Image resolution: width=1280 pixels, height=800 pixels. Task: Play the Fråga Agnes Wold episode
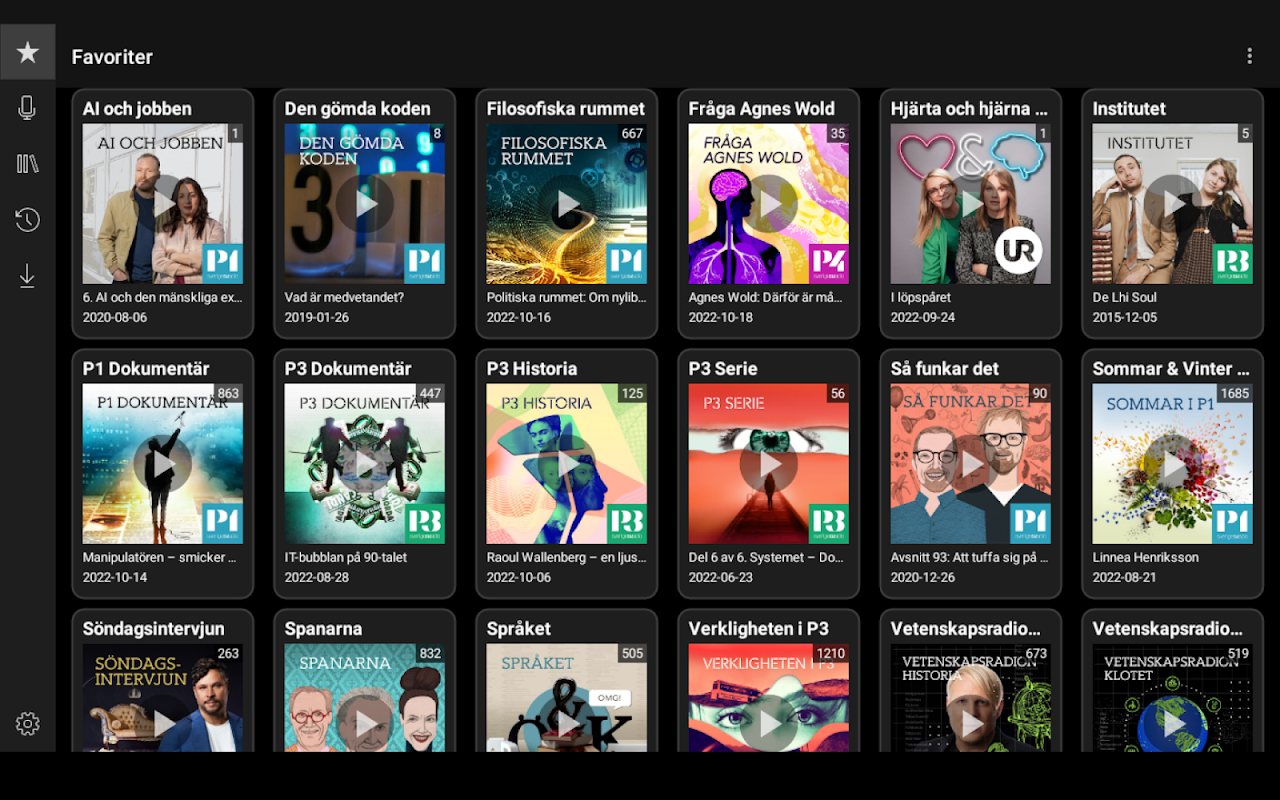coord(769,204)
